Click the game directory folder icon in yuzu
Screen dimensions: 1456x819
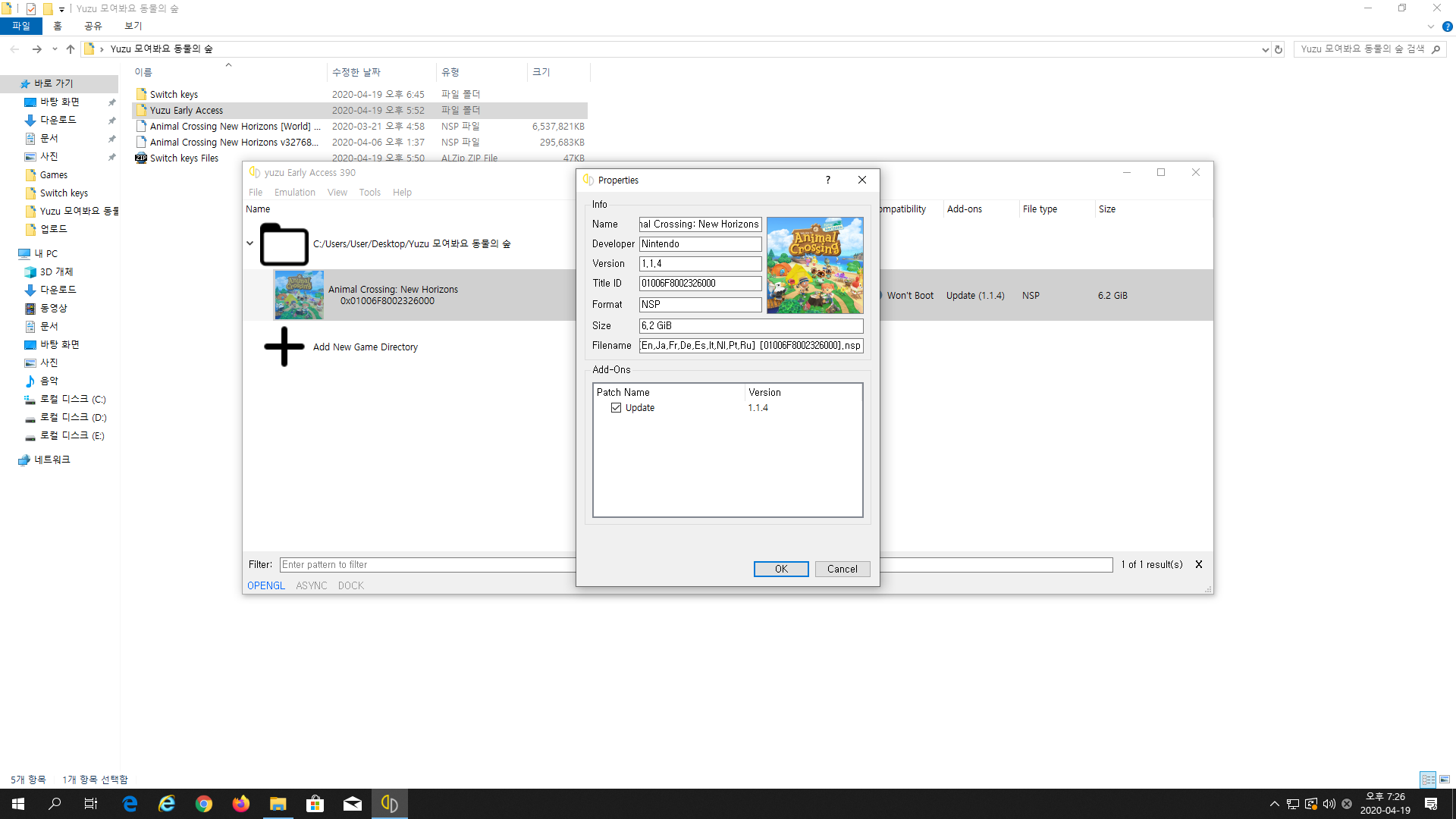284,244
